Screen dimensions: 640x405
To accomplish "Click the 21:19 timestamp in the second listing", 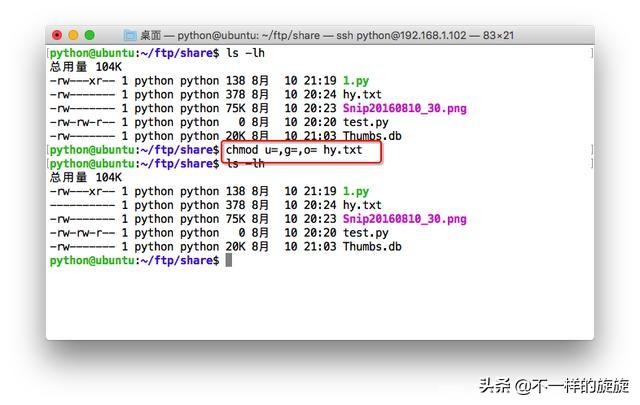I will [x=320, y=191].
